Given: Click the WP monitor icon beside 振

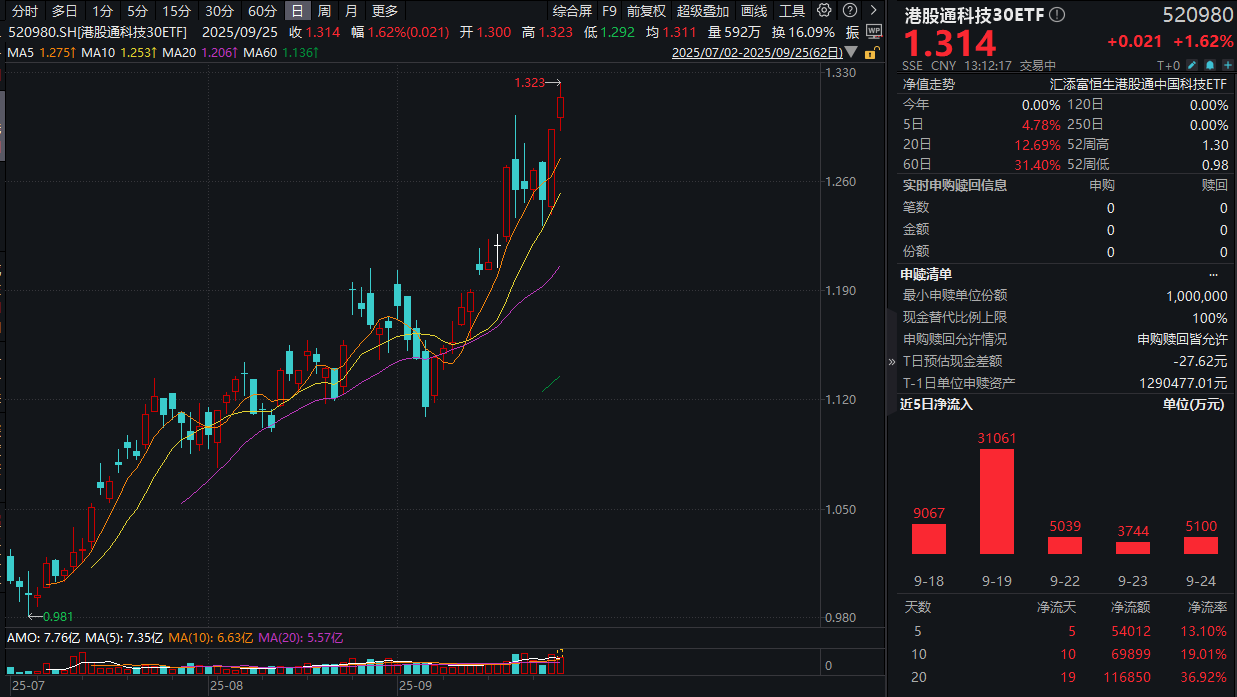Looking at the screenshot, I should pos(874,30).
